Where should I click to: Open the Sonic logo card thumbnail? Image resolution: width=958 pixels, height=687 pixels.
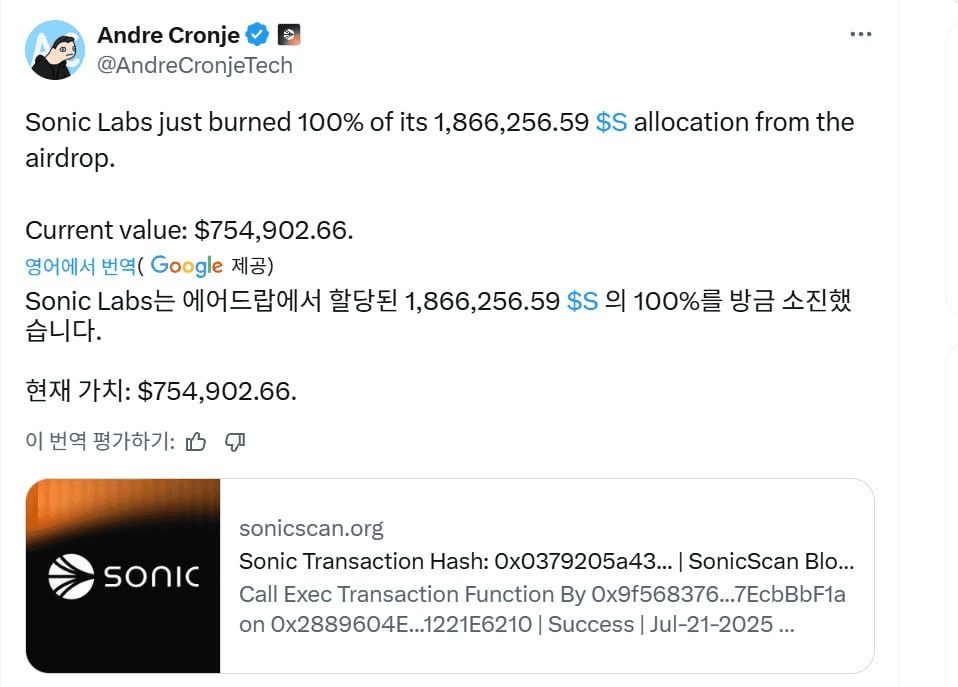123,576
